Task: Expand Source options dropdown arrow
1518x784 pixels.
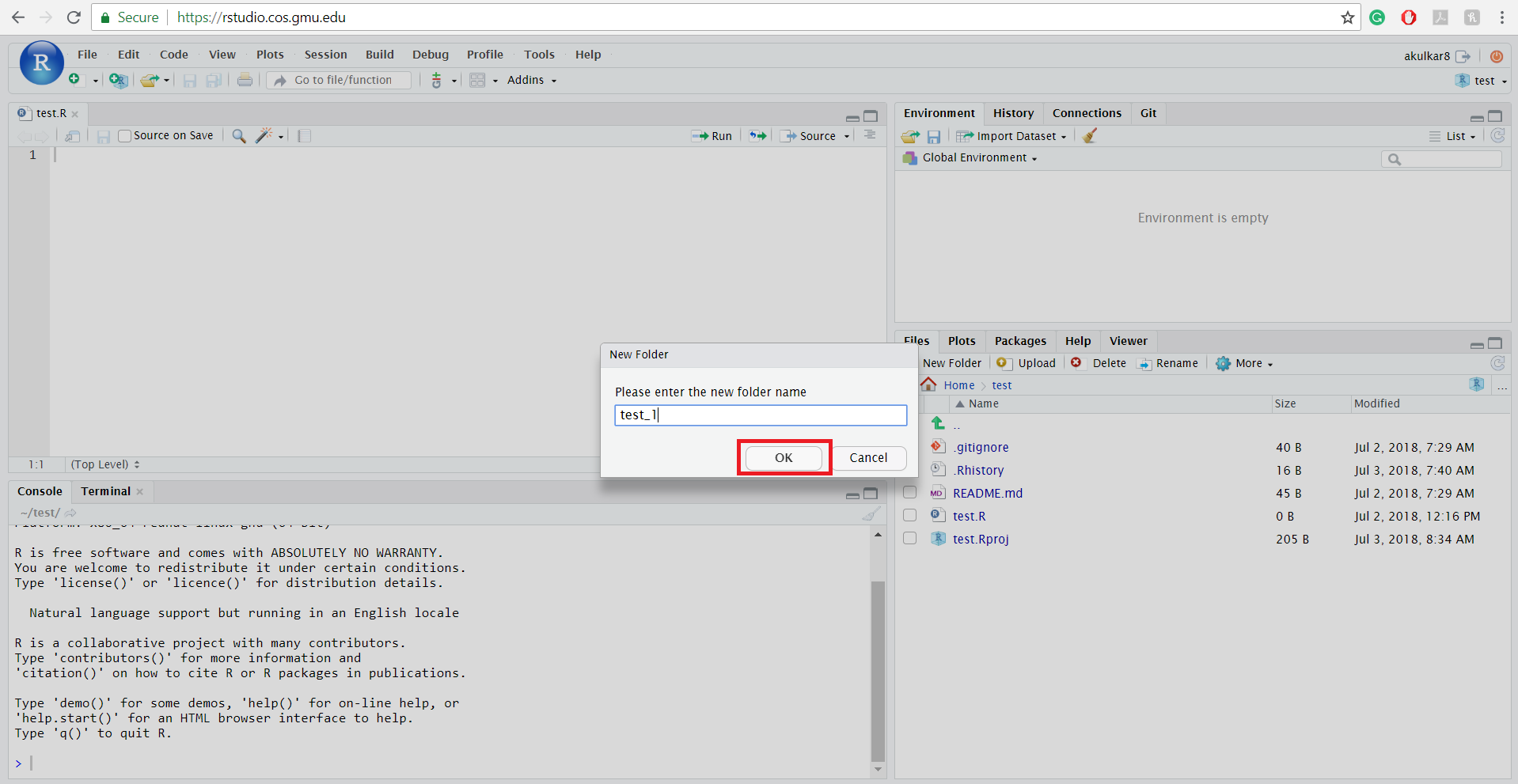Action: pos(847,137)
